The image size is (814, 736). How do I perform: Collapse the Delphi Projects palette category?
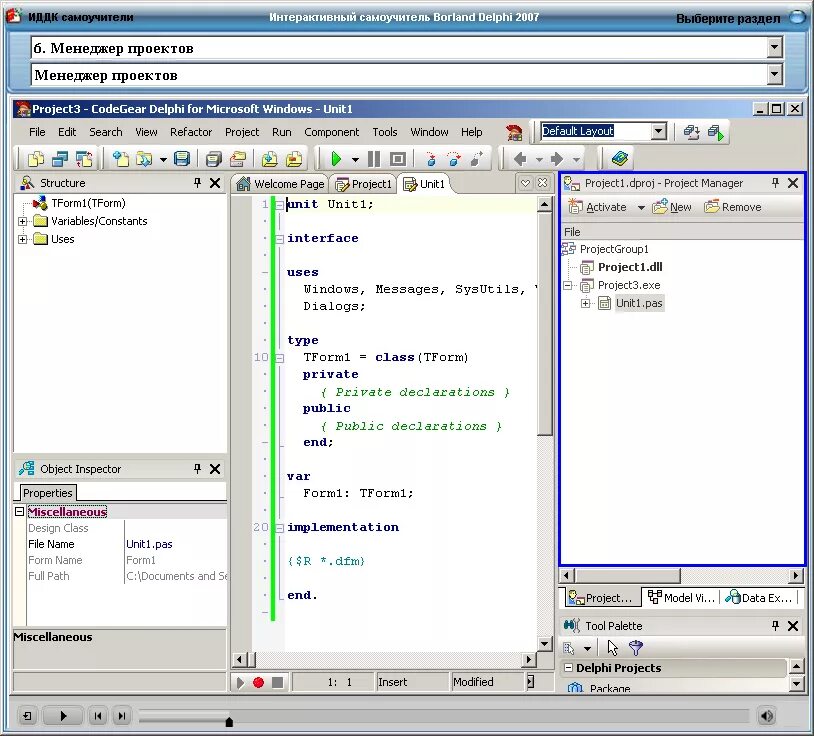[568, 668]
